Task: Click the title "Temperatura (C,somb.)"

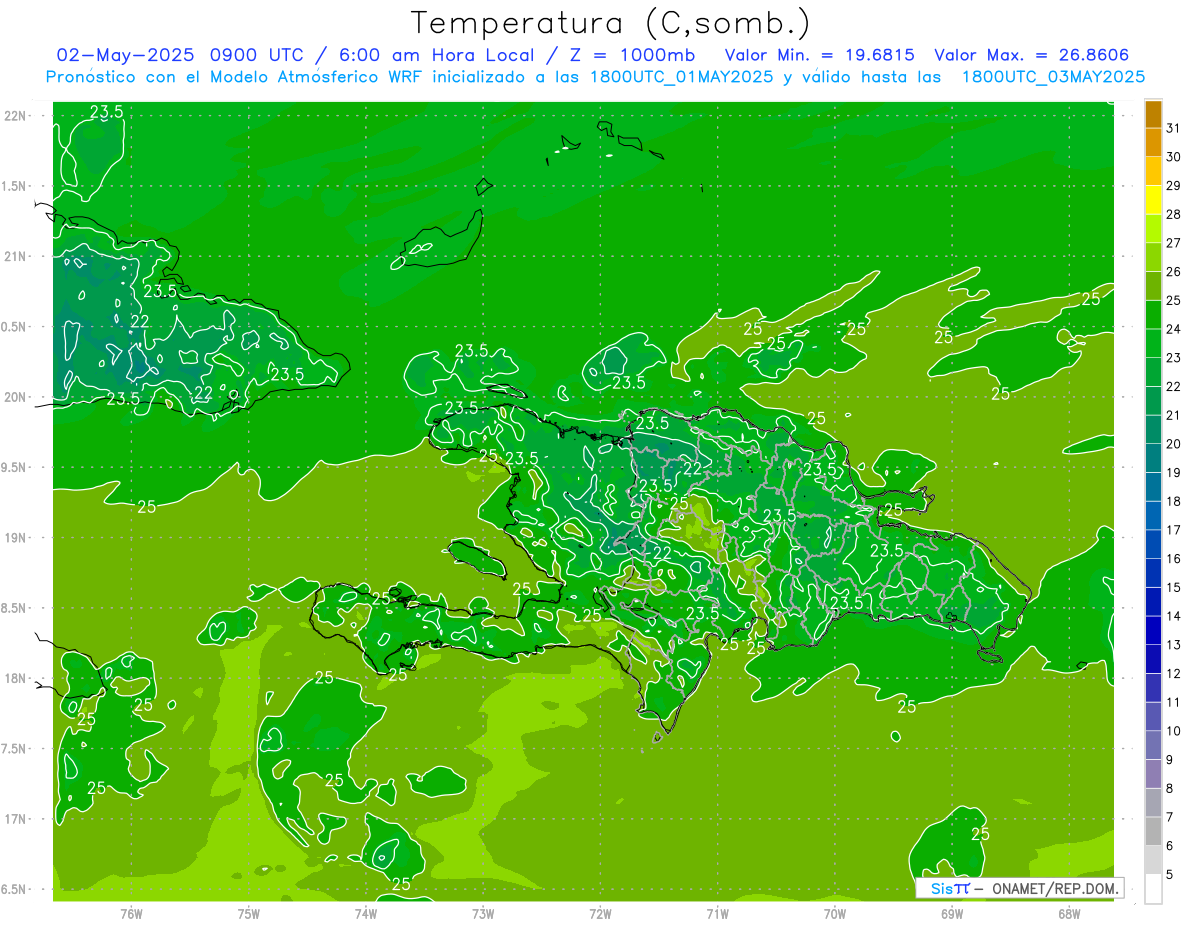Action: point(610,23)
